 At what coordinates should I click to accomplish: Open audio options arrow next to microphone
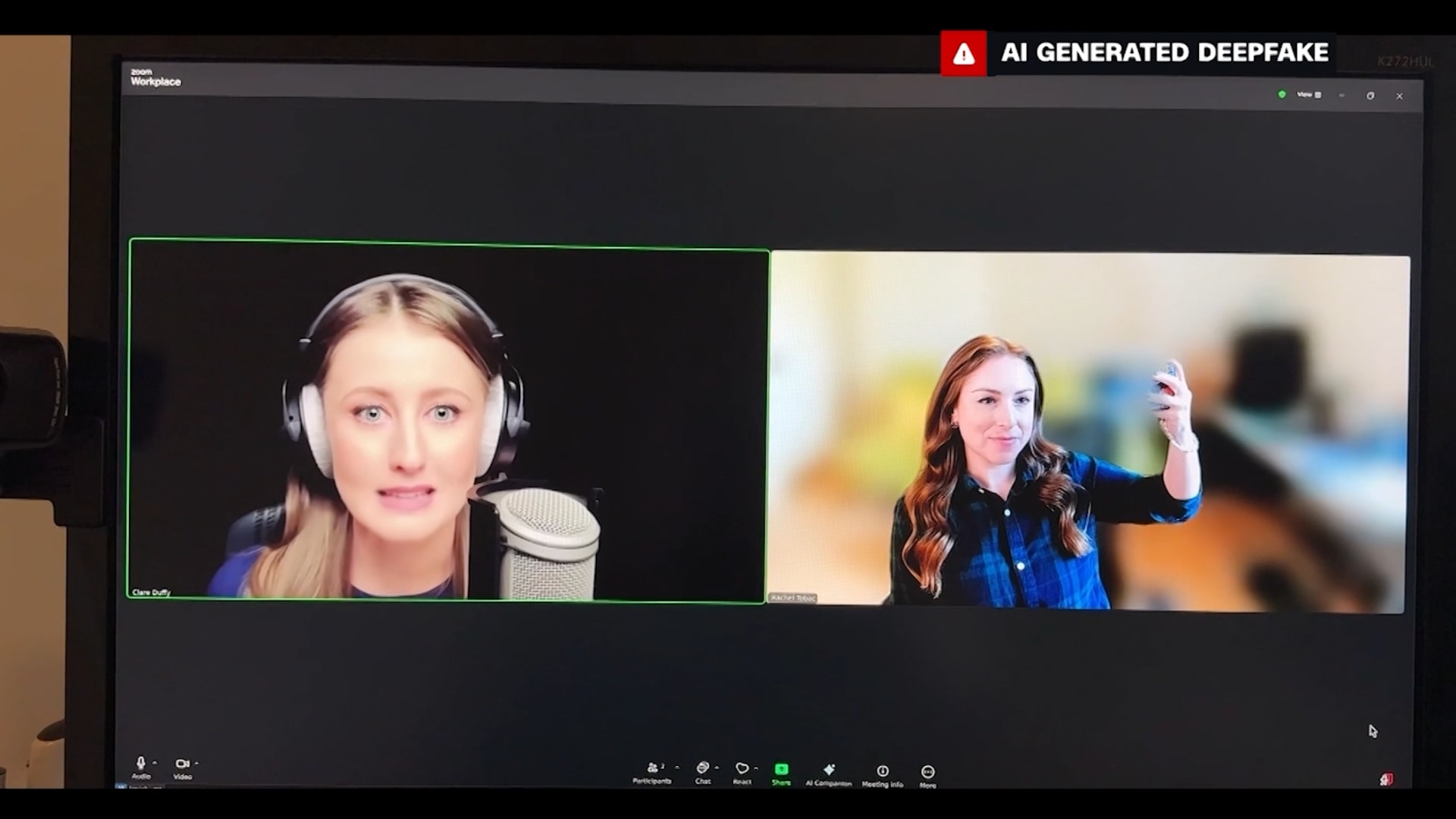pyautogui.click(x=155, y=763)
